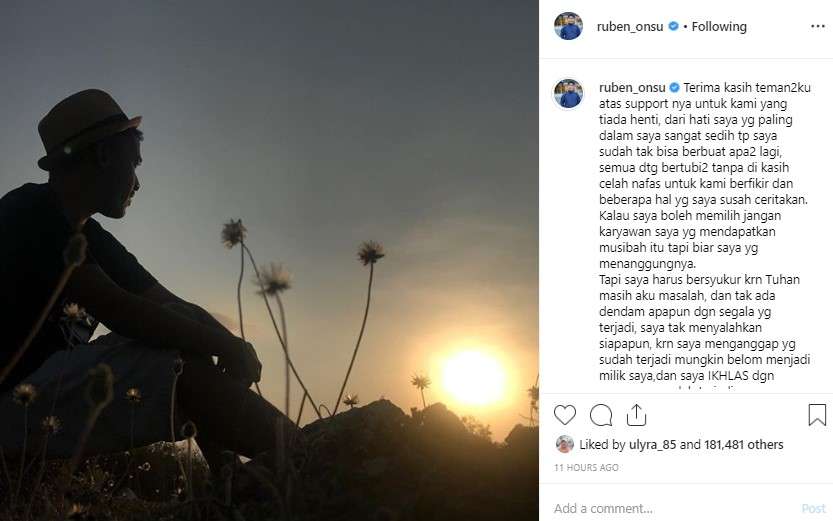Open the three-dot options menu
The height and width of the screenshot is (521, 833).
(818, 27)
